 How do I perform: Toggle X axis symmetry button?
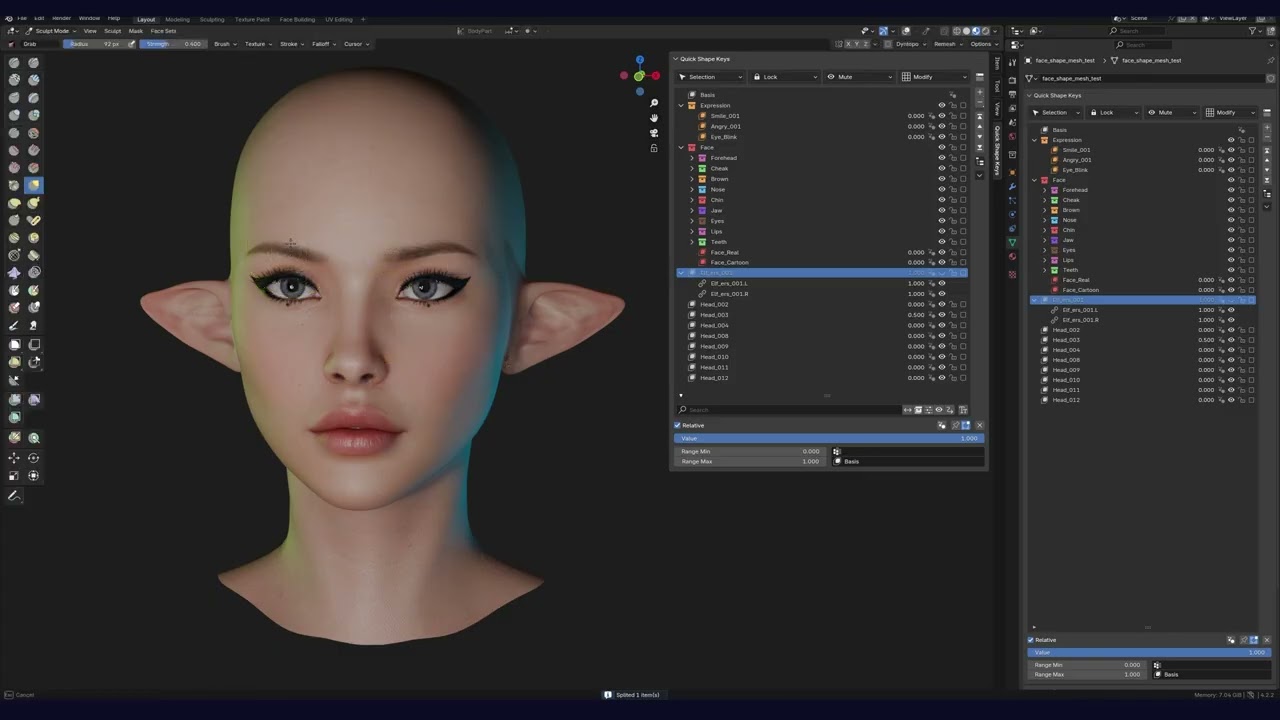pos(850,44)
